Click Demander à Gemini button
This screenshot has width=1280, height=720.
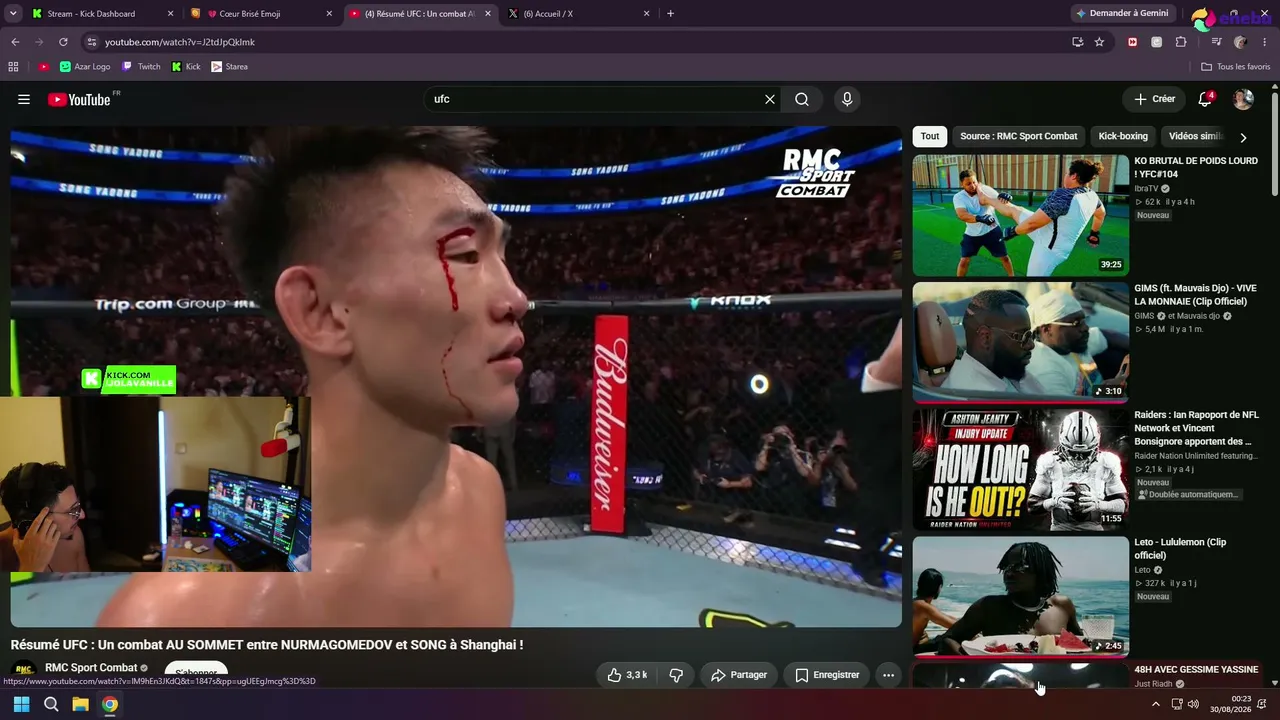(1121, 14)
